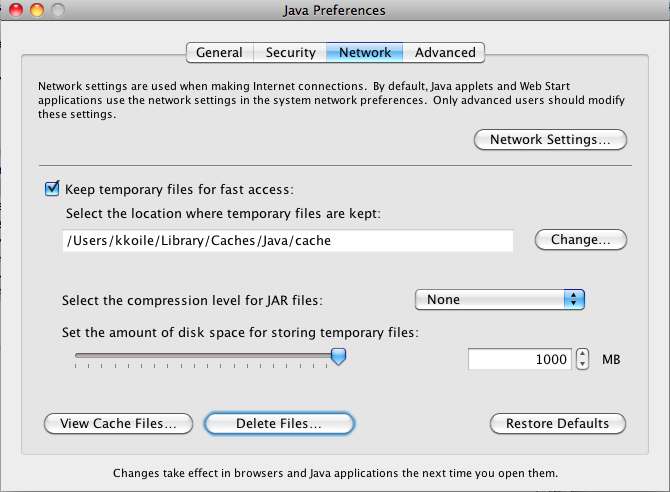Open the Security tab
Viewport: 670px width, 492px height.
(290, 53)
